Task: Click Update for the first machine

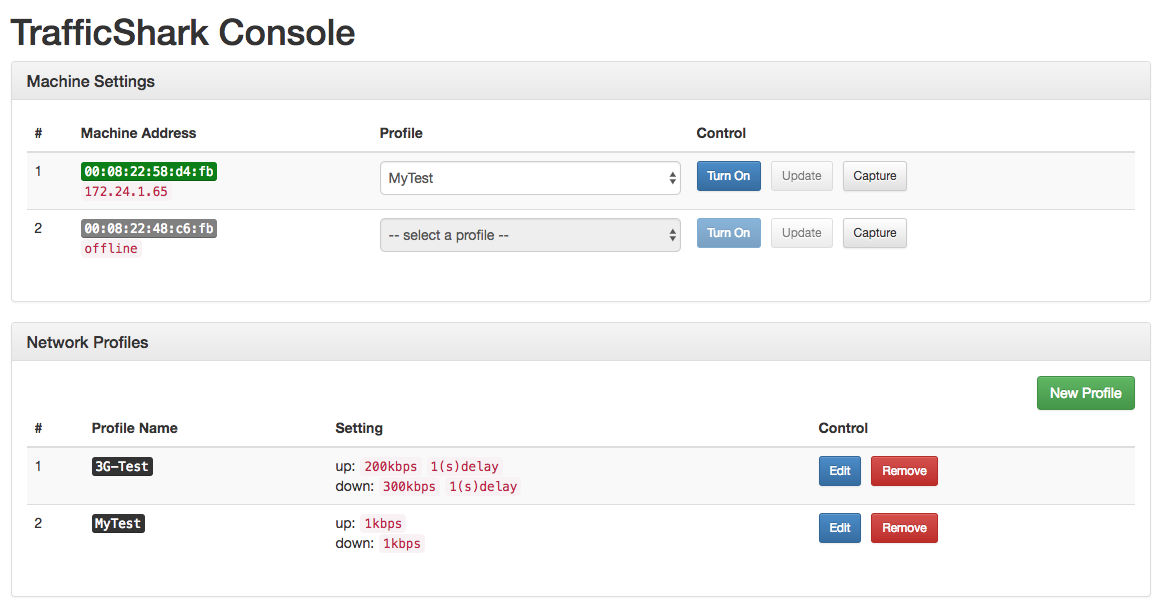Action: [x=801, y=176]
